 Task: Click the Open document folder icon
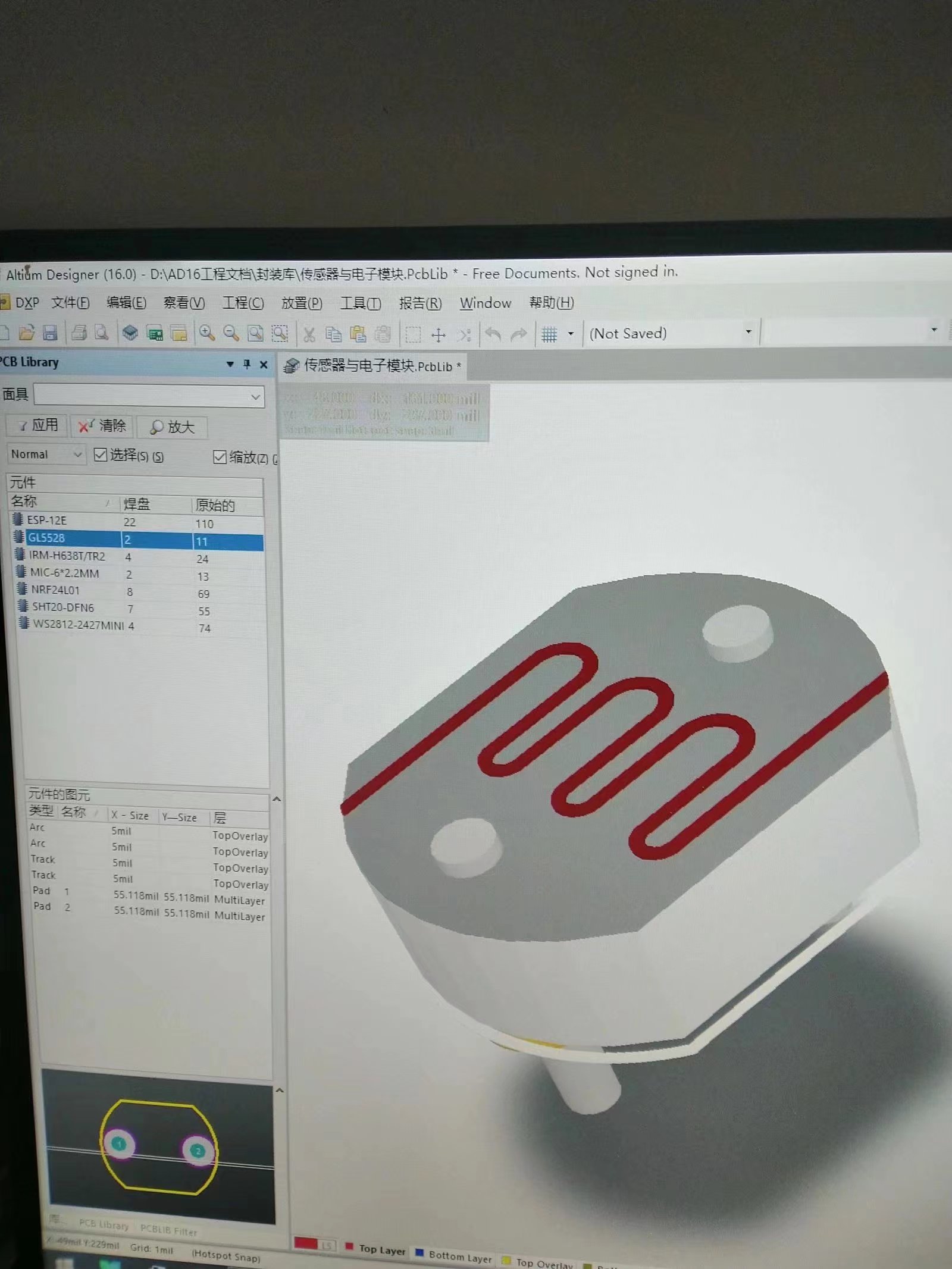point(27,333)
